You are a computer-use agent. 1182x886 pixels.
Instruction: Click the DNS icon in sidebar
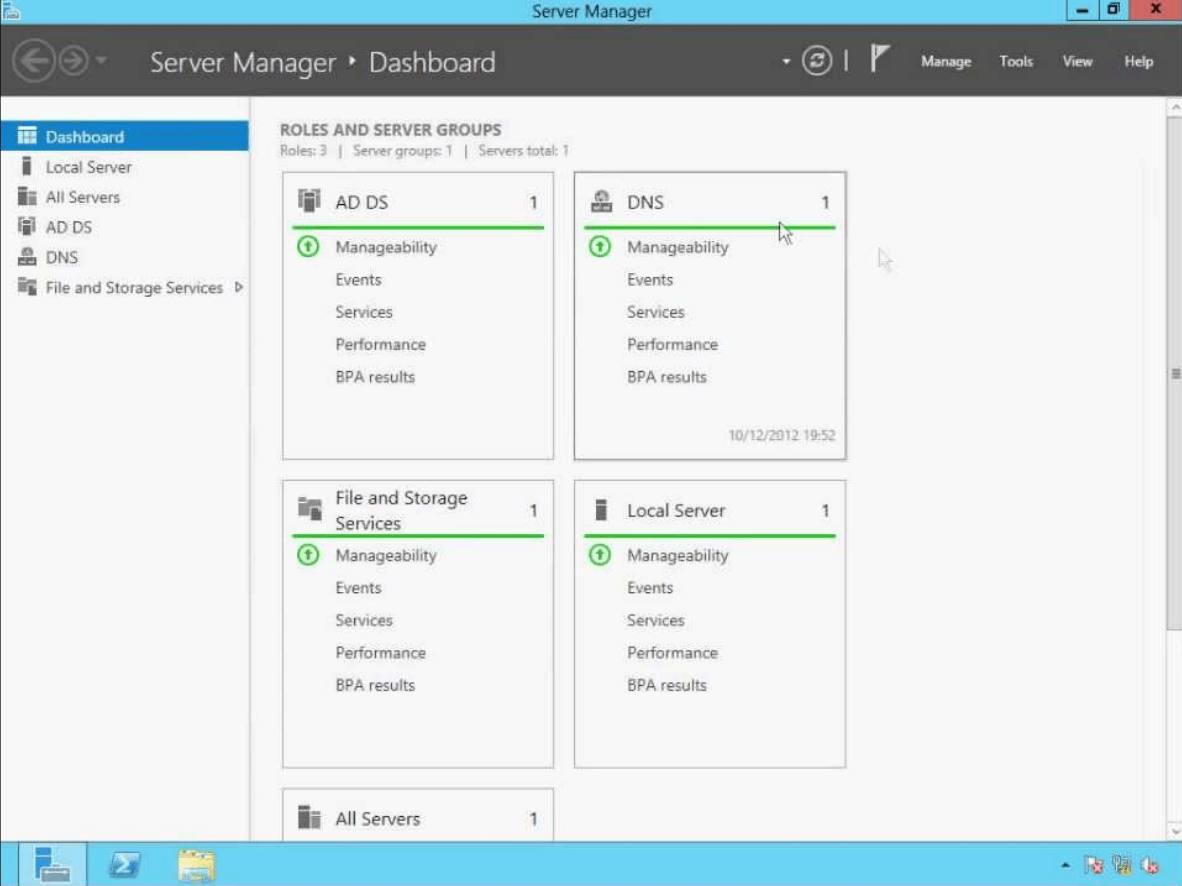(27, 256)
